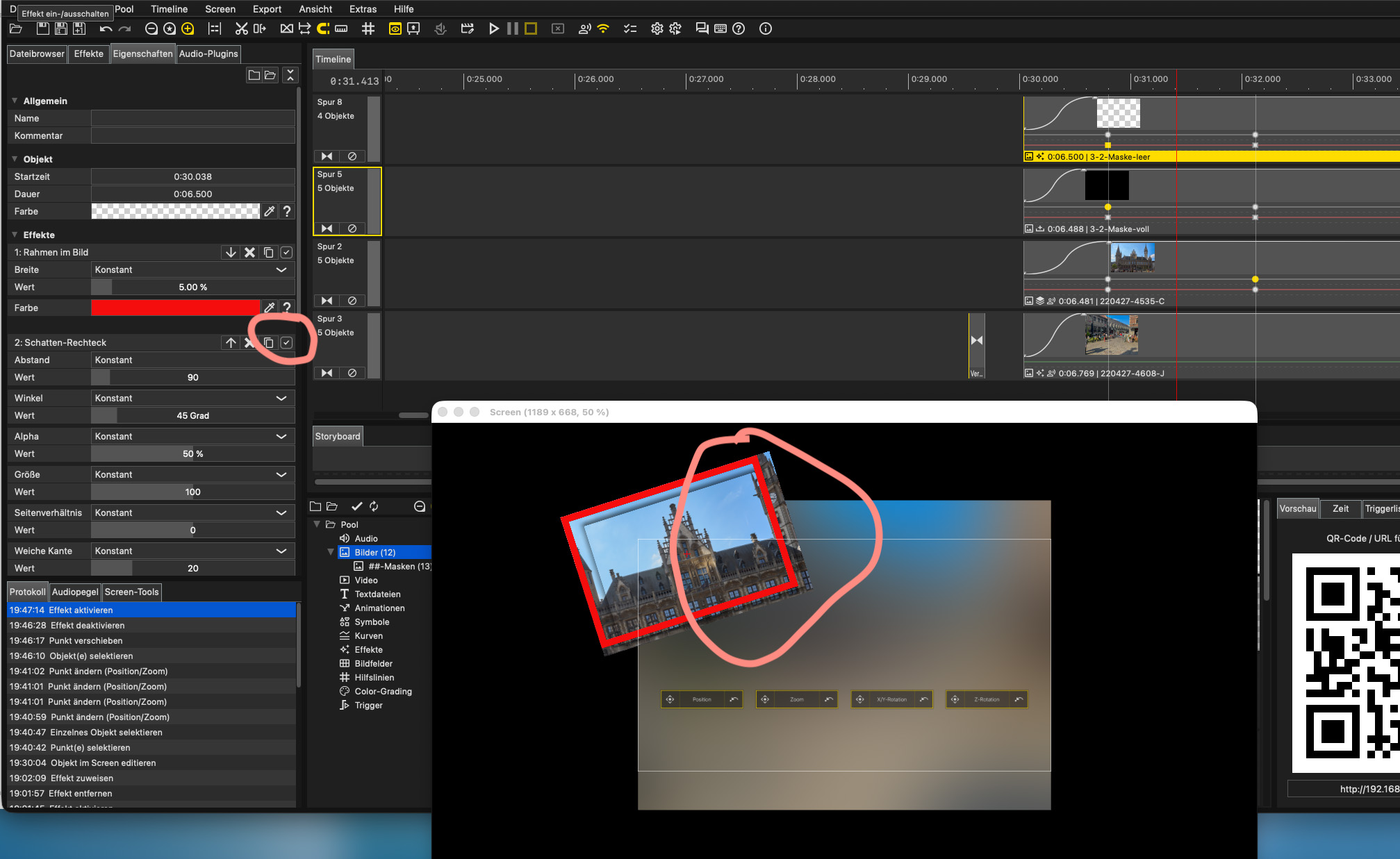Open the Storyboard tab

click(x=338, y=436)
